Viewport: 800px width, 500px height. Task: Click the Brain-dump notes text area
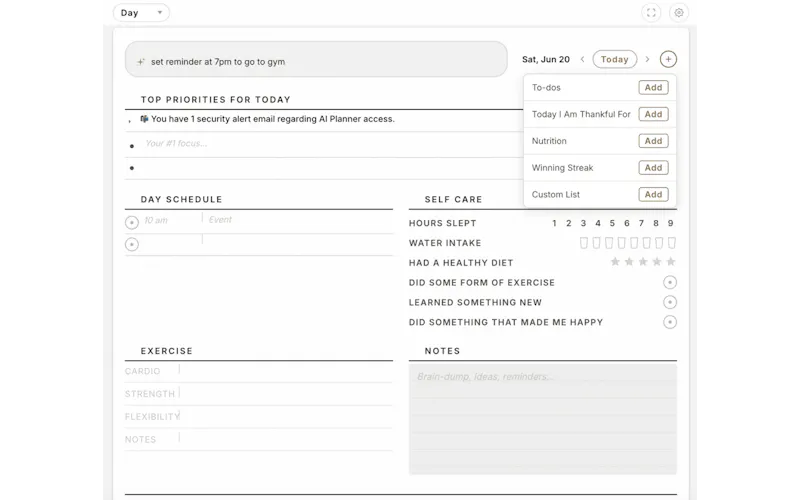click(x=542, y=418)
